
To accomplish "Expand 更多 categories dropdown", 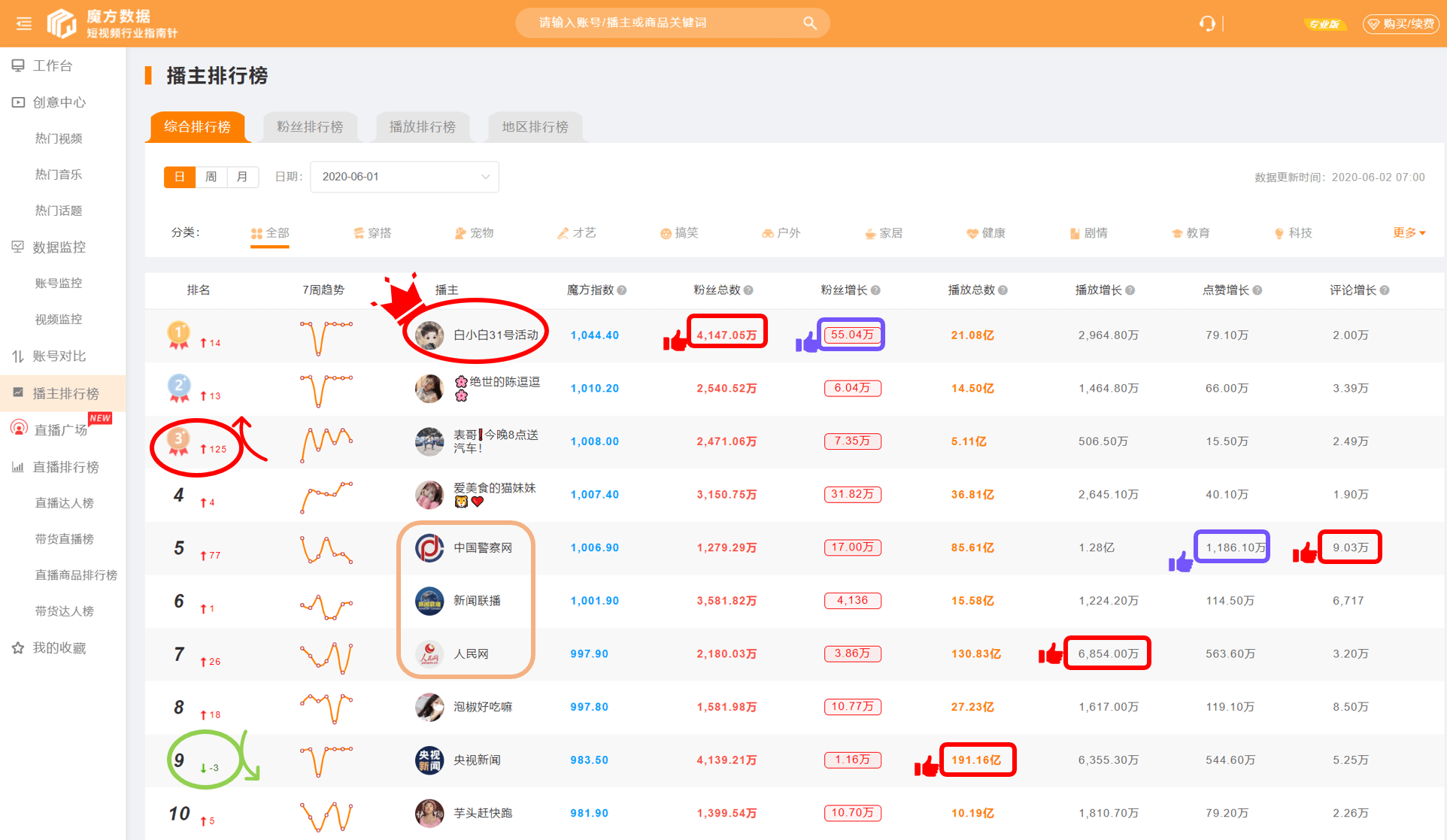I will pyautogui.click(x=1409, y=232).
